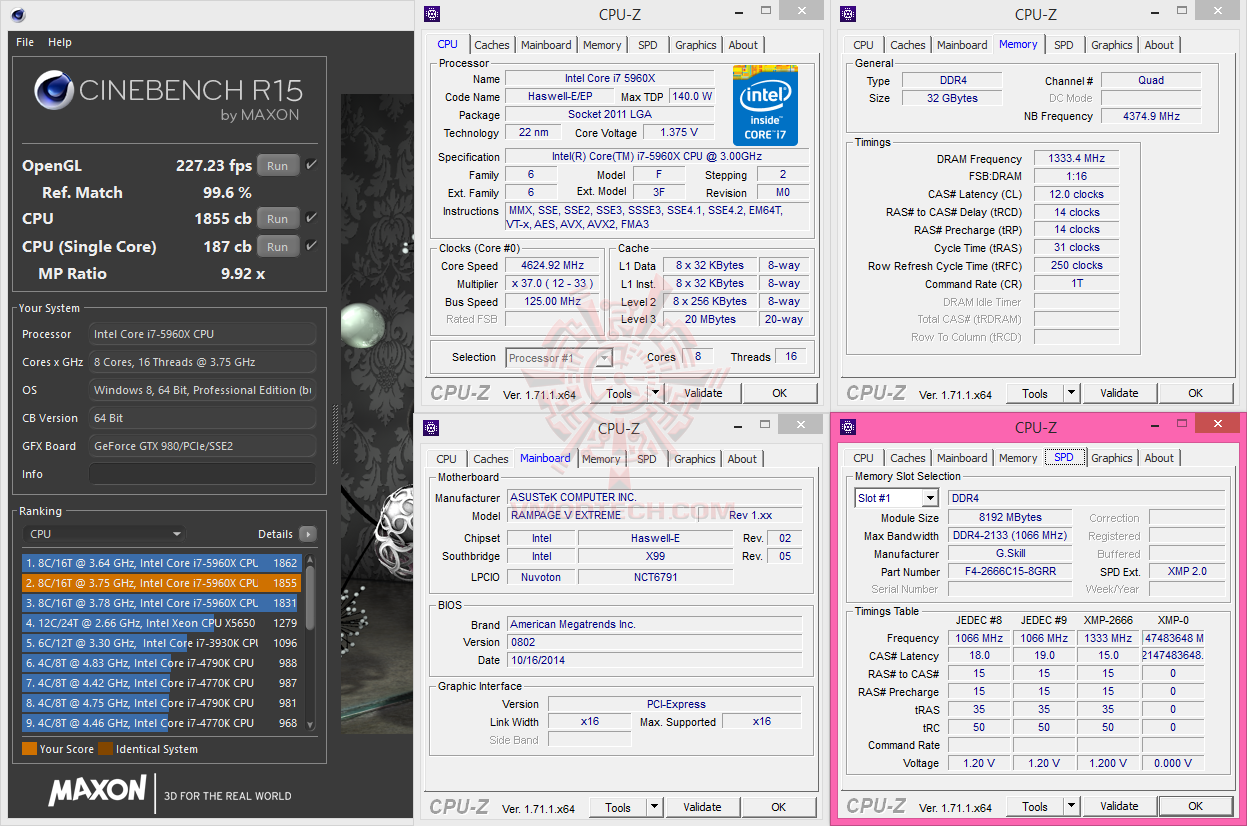The height and width of the screenshot is (826, 1247).
Task: Click the RAMPAGE V EXTREME model field
Action: [602, 516]
